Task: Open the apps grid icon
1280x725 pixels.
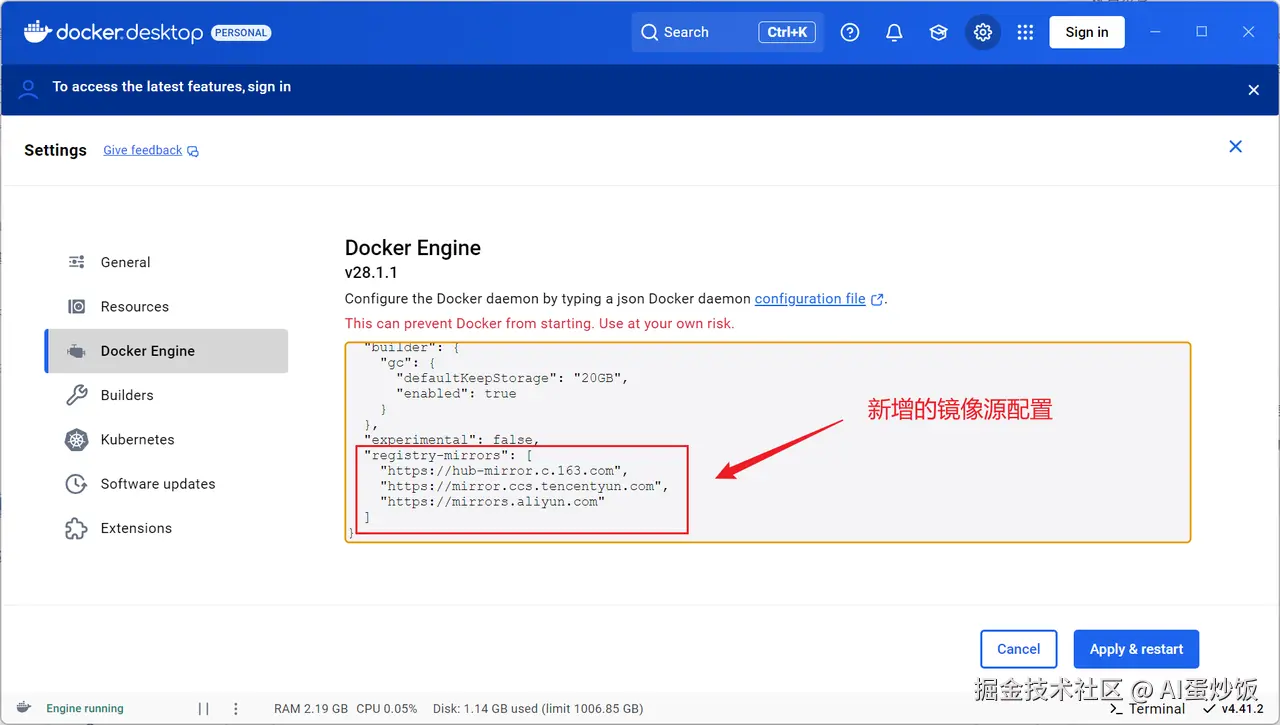Action: click(x=1025, y=32)
